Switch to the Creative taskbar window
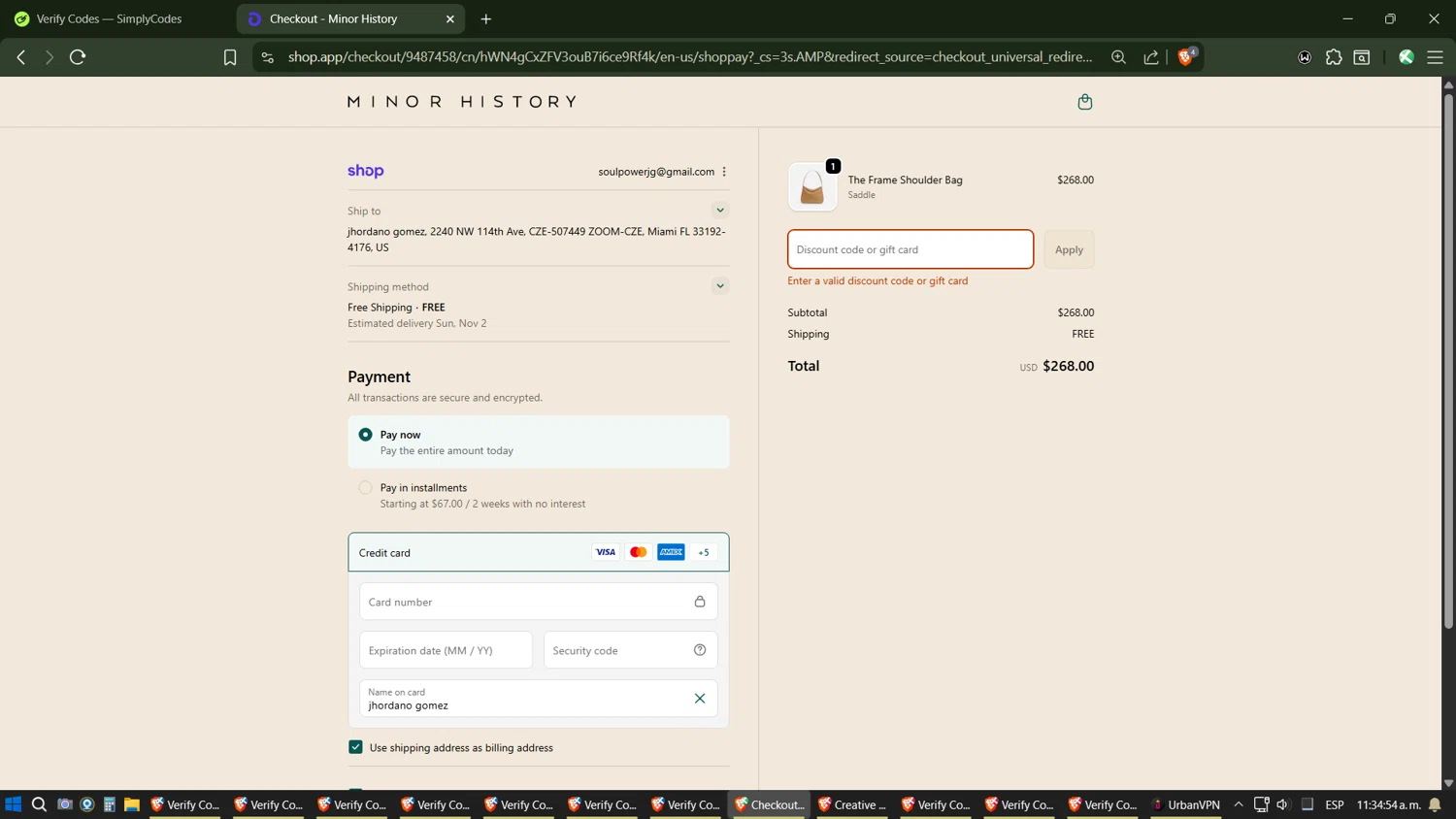Screen dimensions: 1456x819 coord(852,804)
